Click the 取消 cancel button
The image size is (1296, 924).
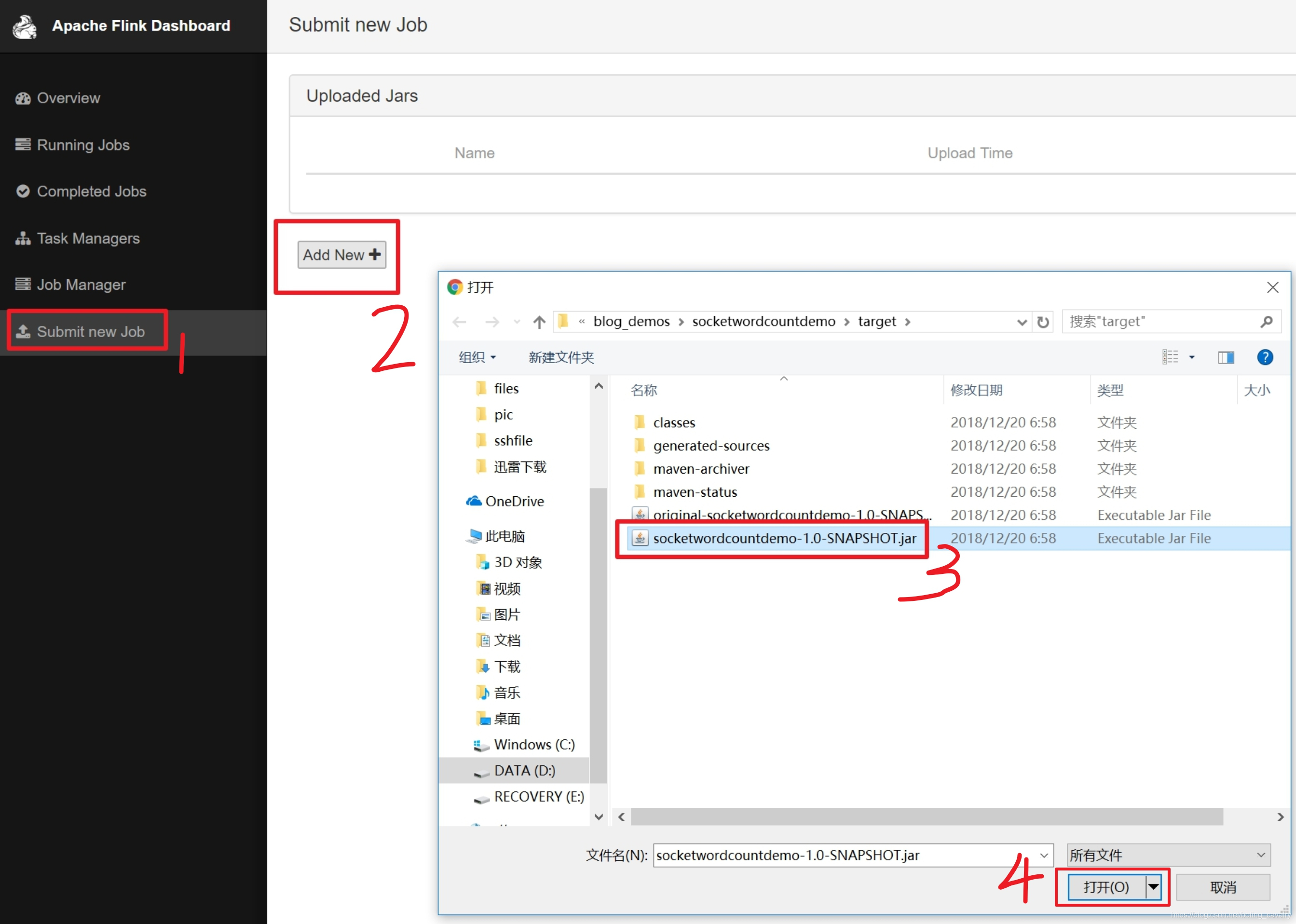pyautogui.click(x=1223, y=887)
